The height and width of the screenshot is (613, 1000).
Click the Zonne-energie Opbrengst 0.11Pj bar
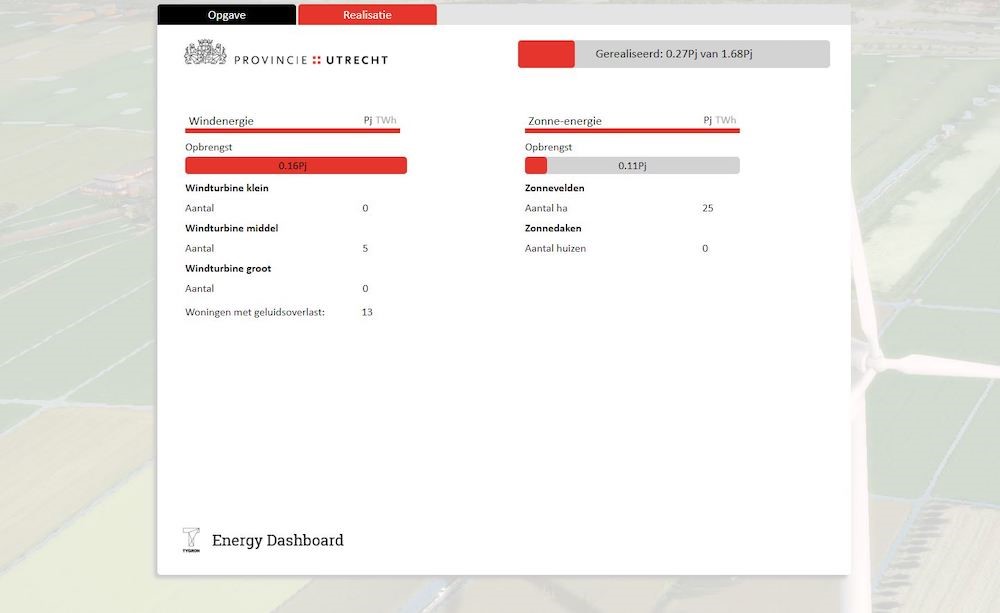tap(632, 166)
